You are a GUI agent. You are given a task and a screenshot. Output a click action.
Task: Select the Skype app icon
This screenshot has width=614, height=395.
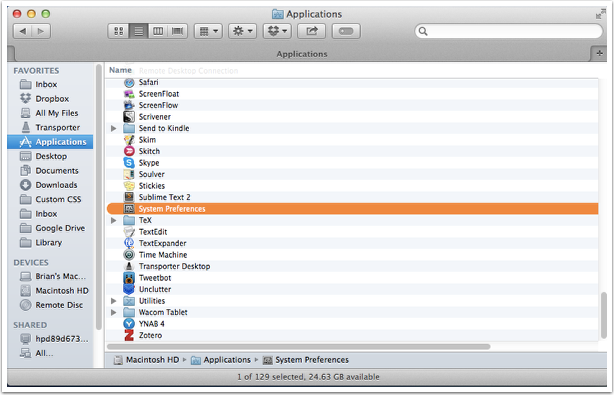pos(129,163)
